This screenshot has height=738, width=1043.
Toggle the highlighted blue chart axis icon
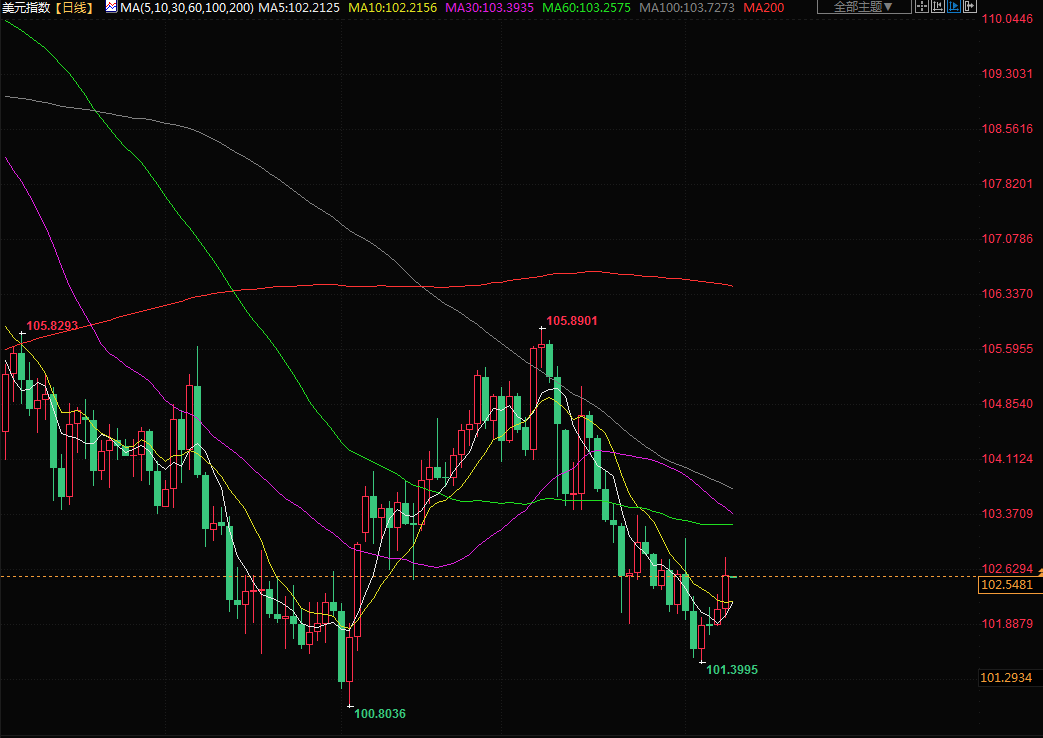(x=954, y=7)
